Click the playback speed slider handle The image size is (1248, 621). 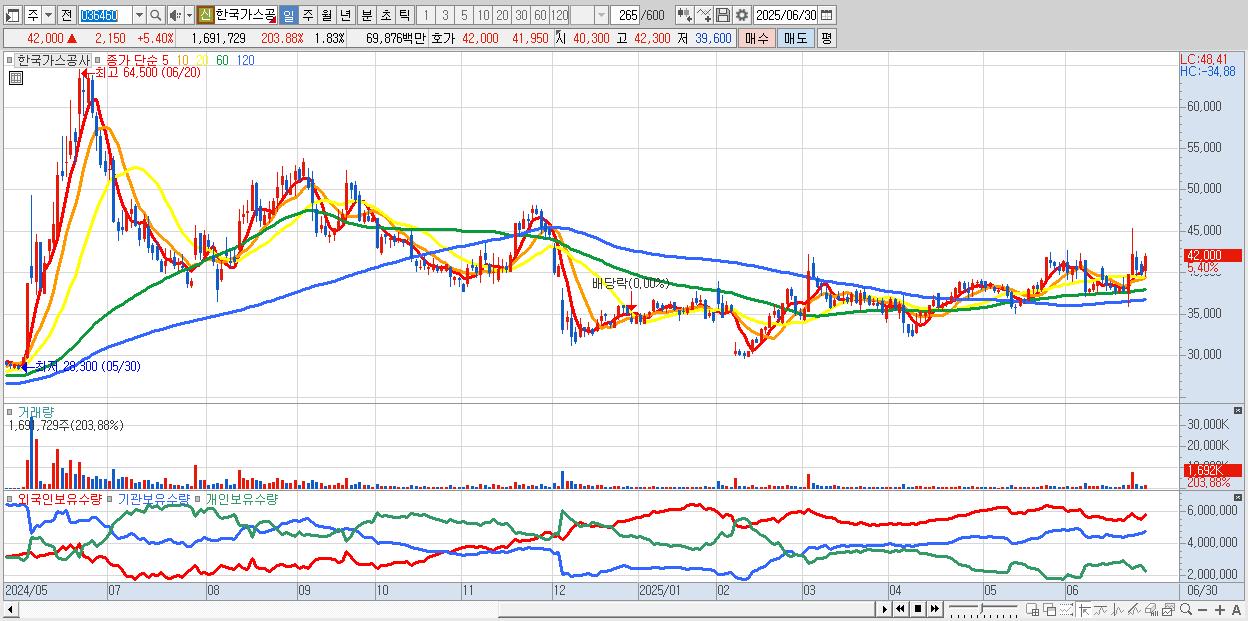tap(982, 609)
